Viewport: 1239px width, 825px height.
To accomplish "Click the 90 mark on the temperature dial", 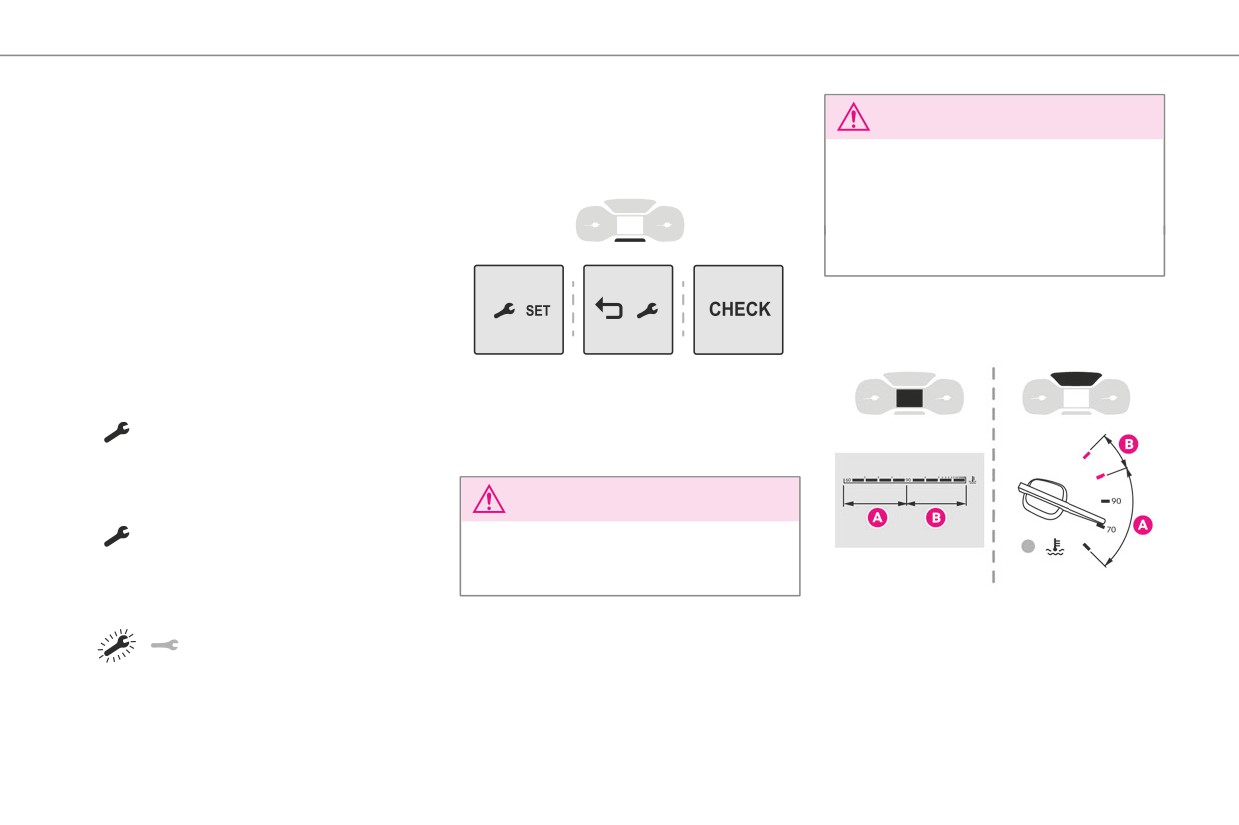I will [x=1110, y=500].
